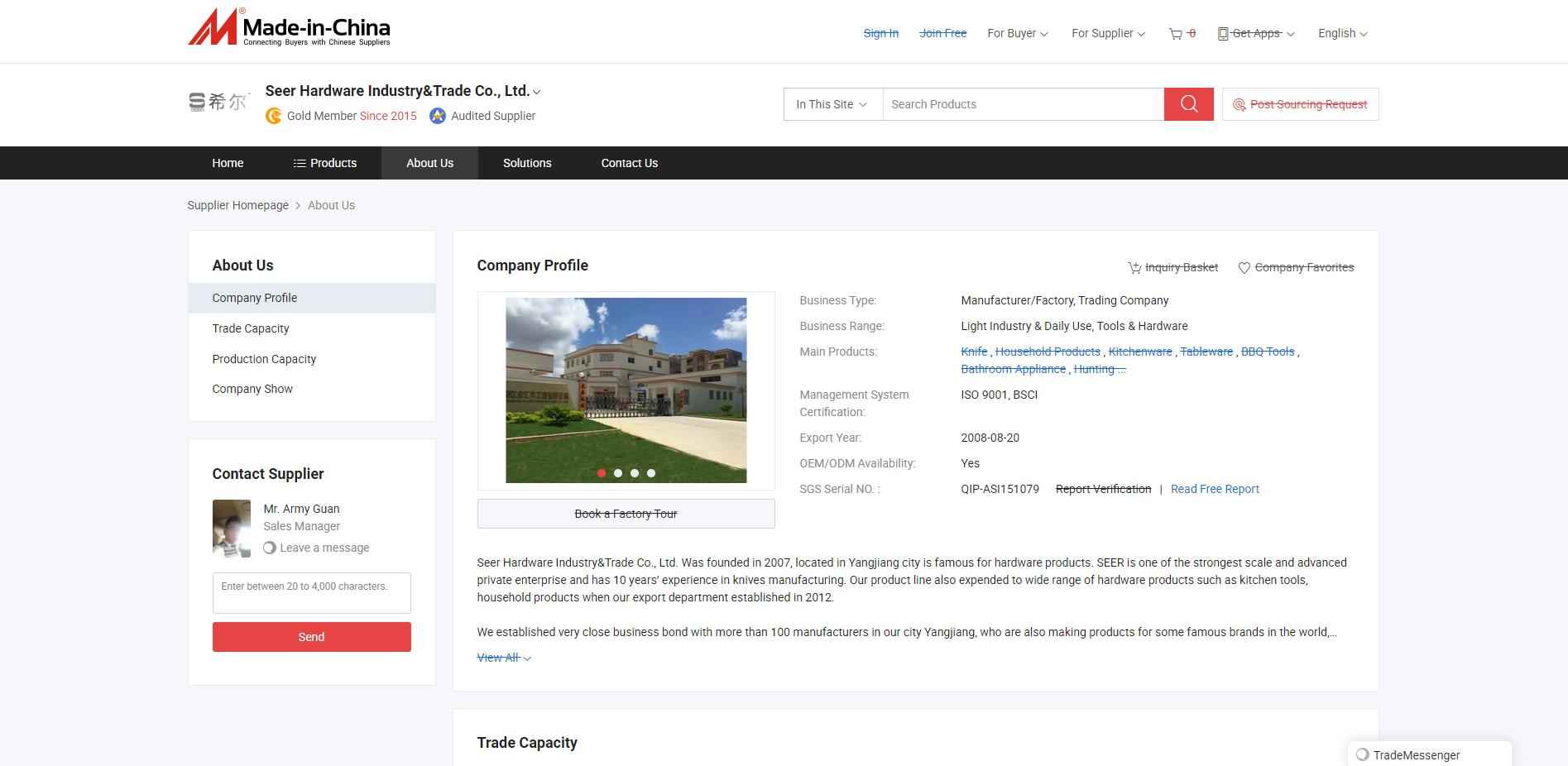Click the Made-in-China logo

[x=289, y=27]
